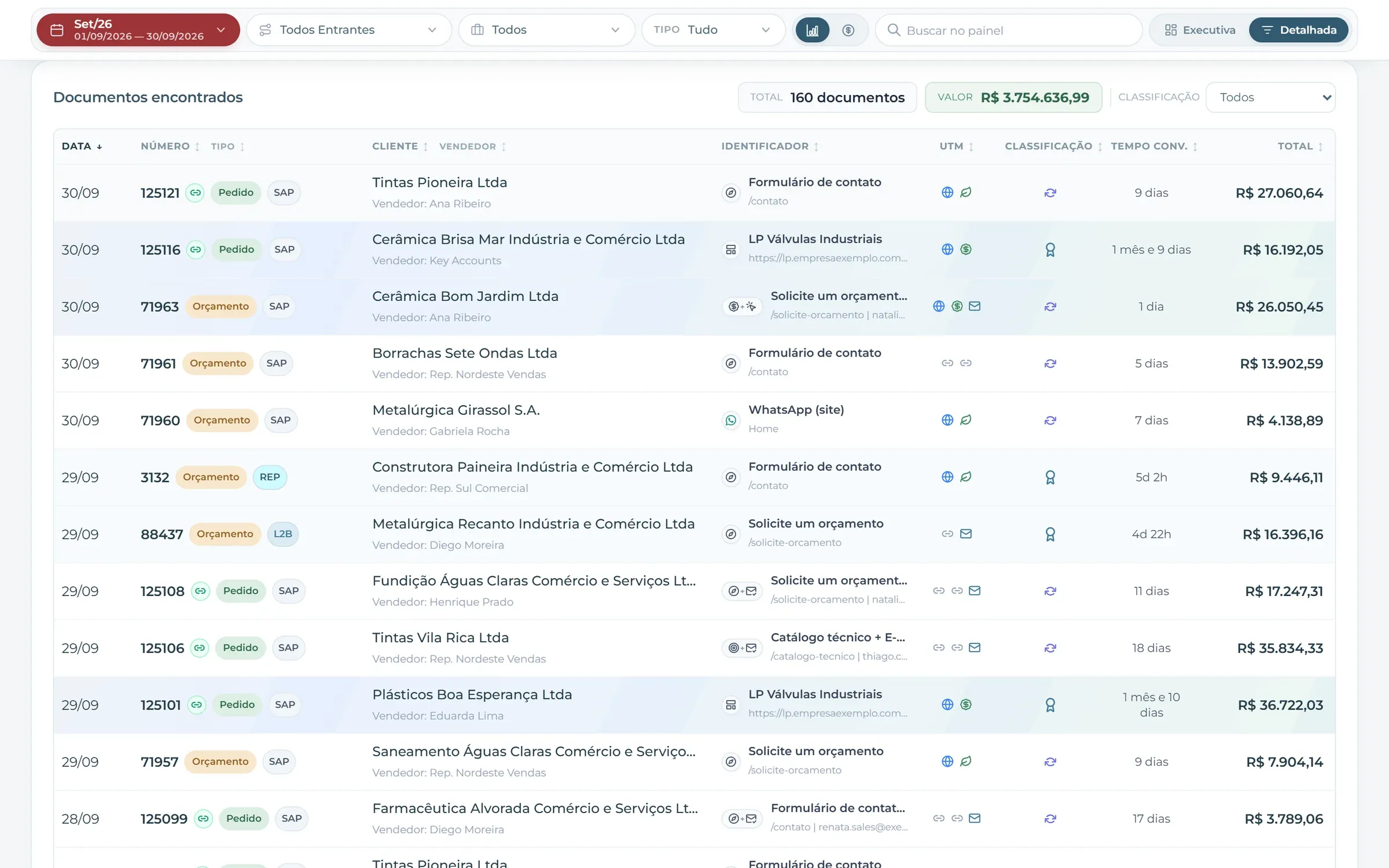Click link icon next to order 125116
The width and height of the screenshot is (1389, 868).
[x=196, y=249]
